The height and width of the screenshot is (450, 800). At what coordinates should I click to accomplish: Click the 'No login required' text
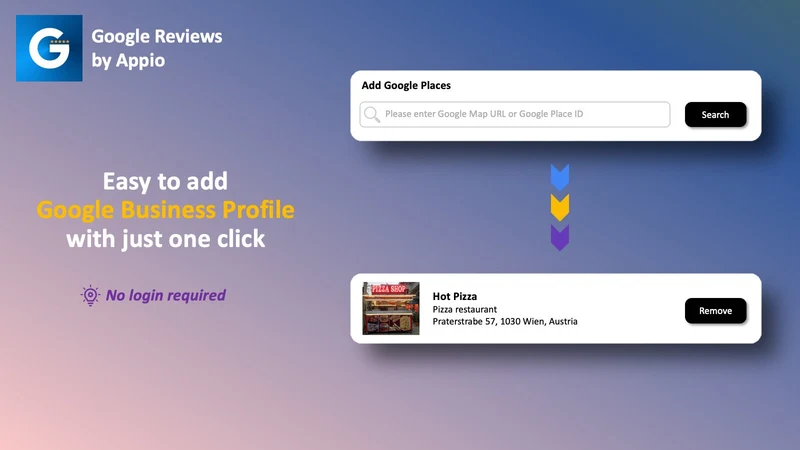pyautogui.click(x=166, y=295)
